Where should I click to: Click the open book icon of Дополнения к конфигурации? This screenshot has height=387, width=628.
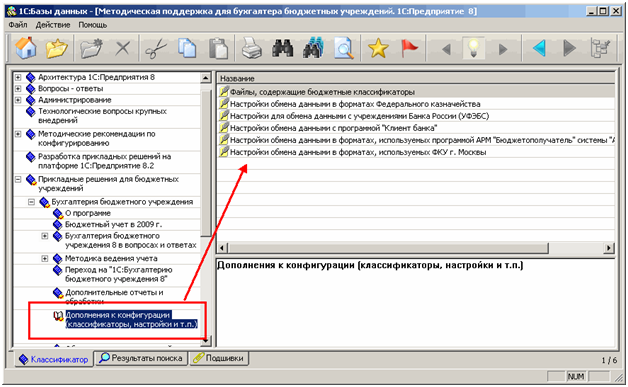click(x=58, y=316)
